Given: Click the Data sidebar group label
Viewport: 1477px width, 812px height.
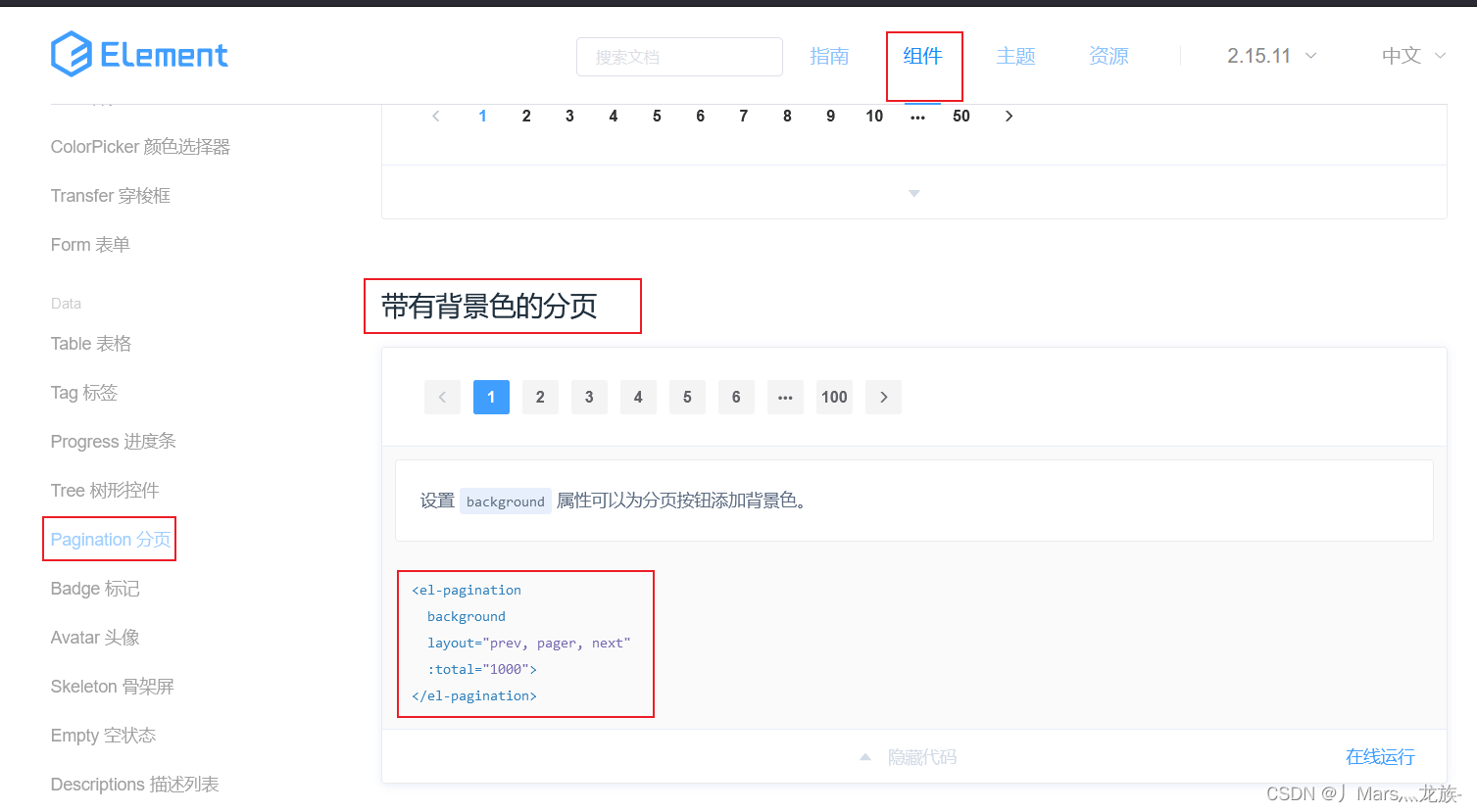Looking at the screenshot, I should tap(66, 304).
